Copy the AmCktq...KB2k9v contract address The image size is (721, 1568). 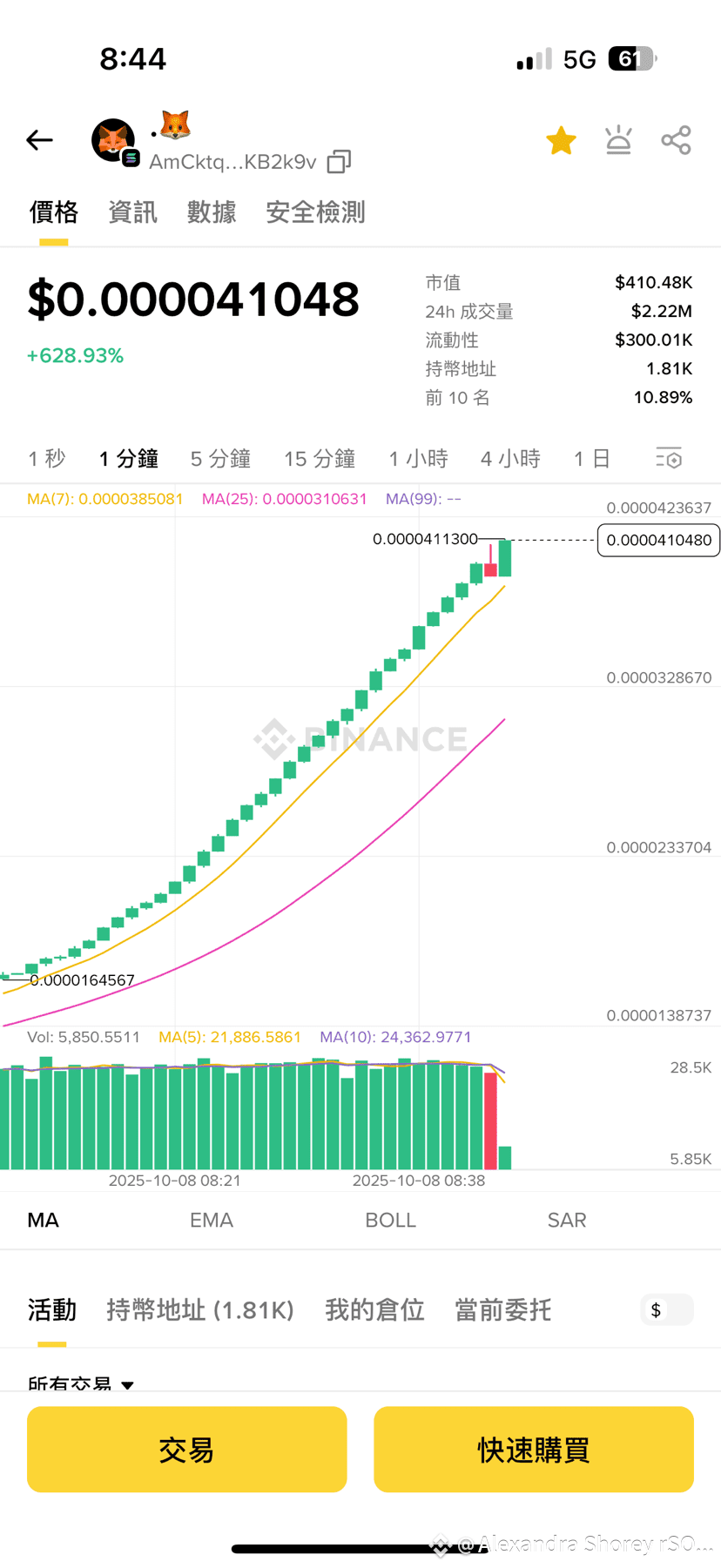(x=339, y=162)
